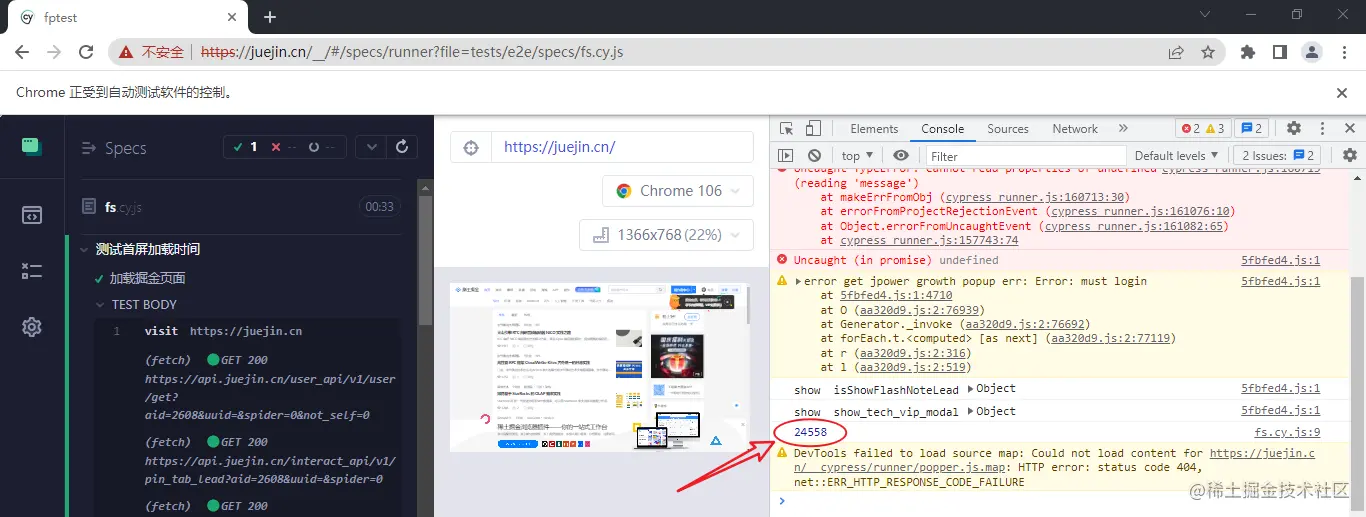1366x517 pixels.
Task: Open fs.cy.js:9 source link
Action: [1287, 432]
